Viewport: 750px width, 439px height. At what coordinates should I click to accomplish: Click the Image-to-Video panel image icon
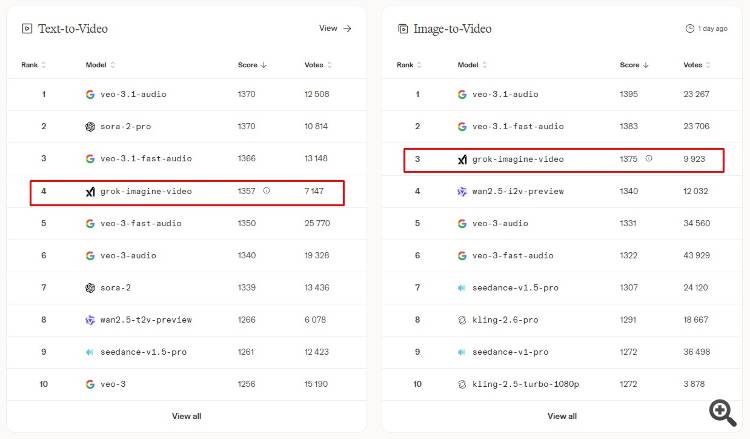403,29
